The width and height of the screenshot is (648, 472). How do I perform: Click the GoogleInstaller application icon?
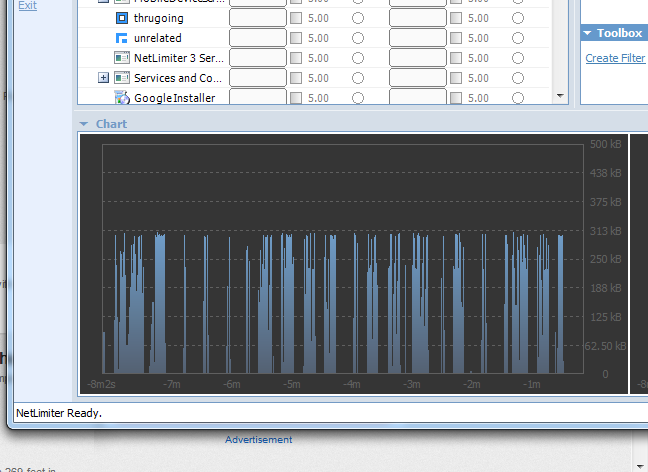(x=122, y=98)
